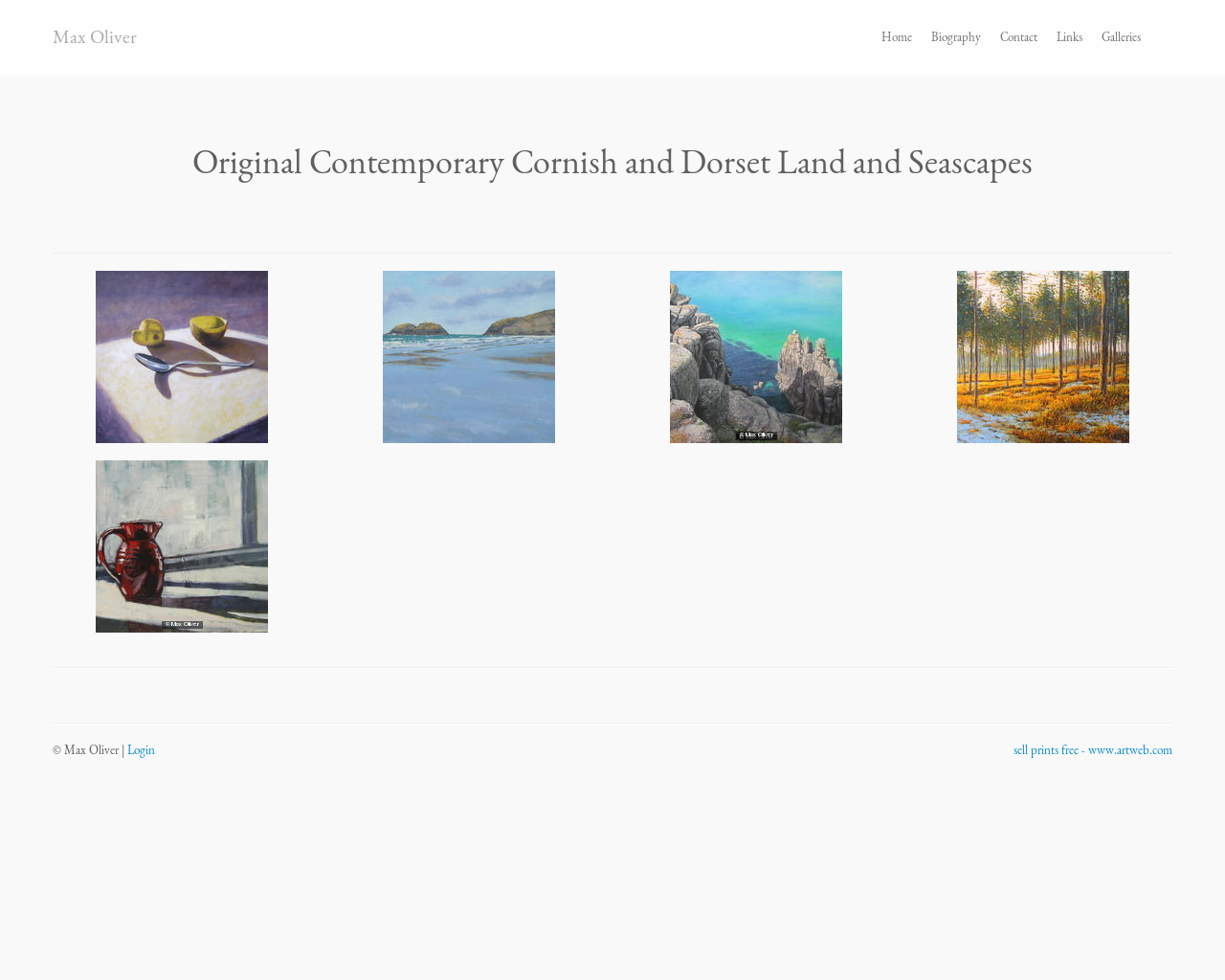Open the Galleries menu
1225x980 pixels.
[x=1121, y=37]
